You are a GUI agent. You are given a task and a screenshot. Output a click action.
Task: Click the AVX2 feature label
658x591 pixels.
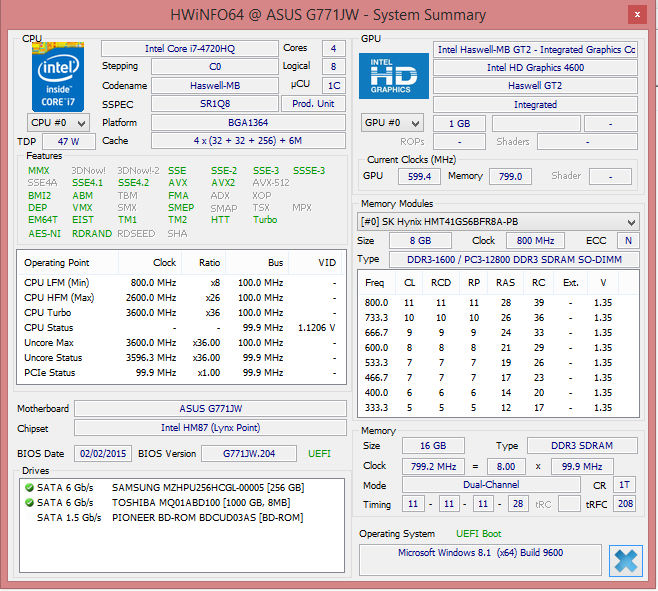tap(223, 183)
